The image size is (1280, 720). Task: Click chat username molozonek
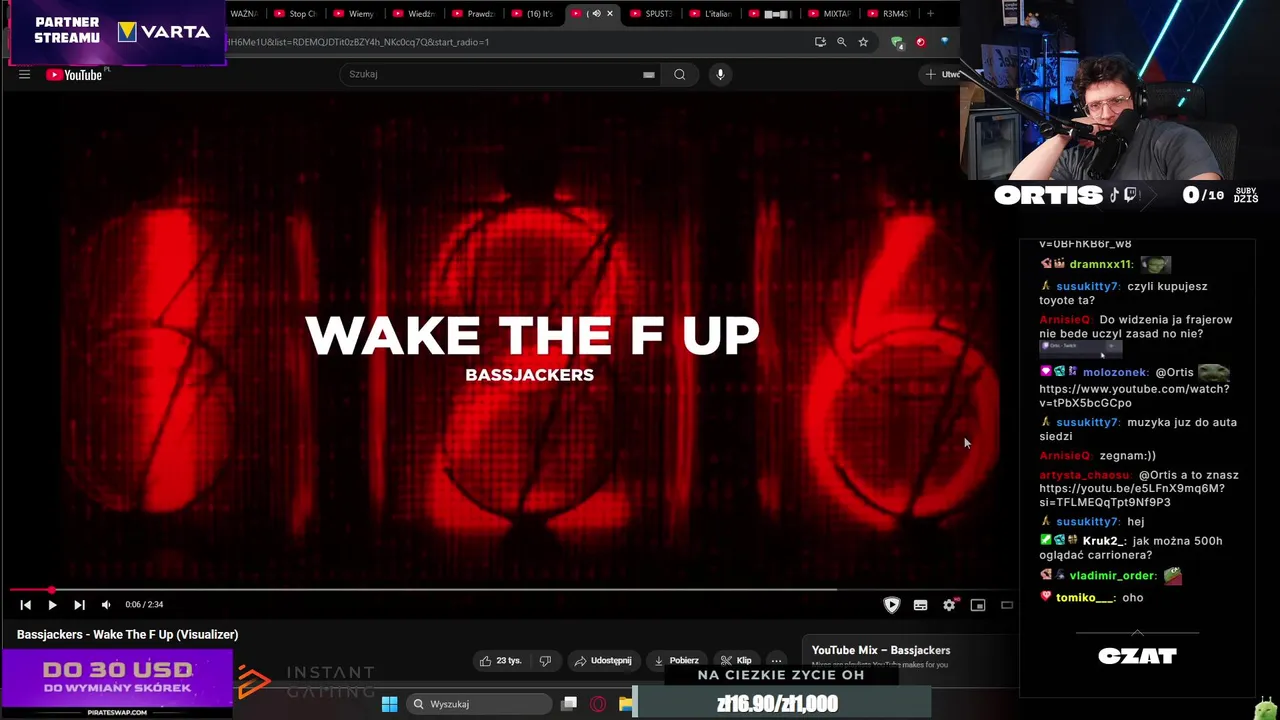[x=1115, y=372]
